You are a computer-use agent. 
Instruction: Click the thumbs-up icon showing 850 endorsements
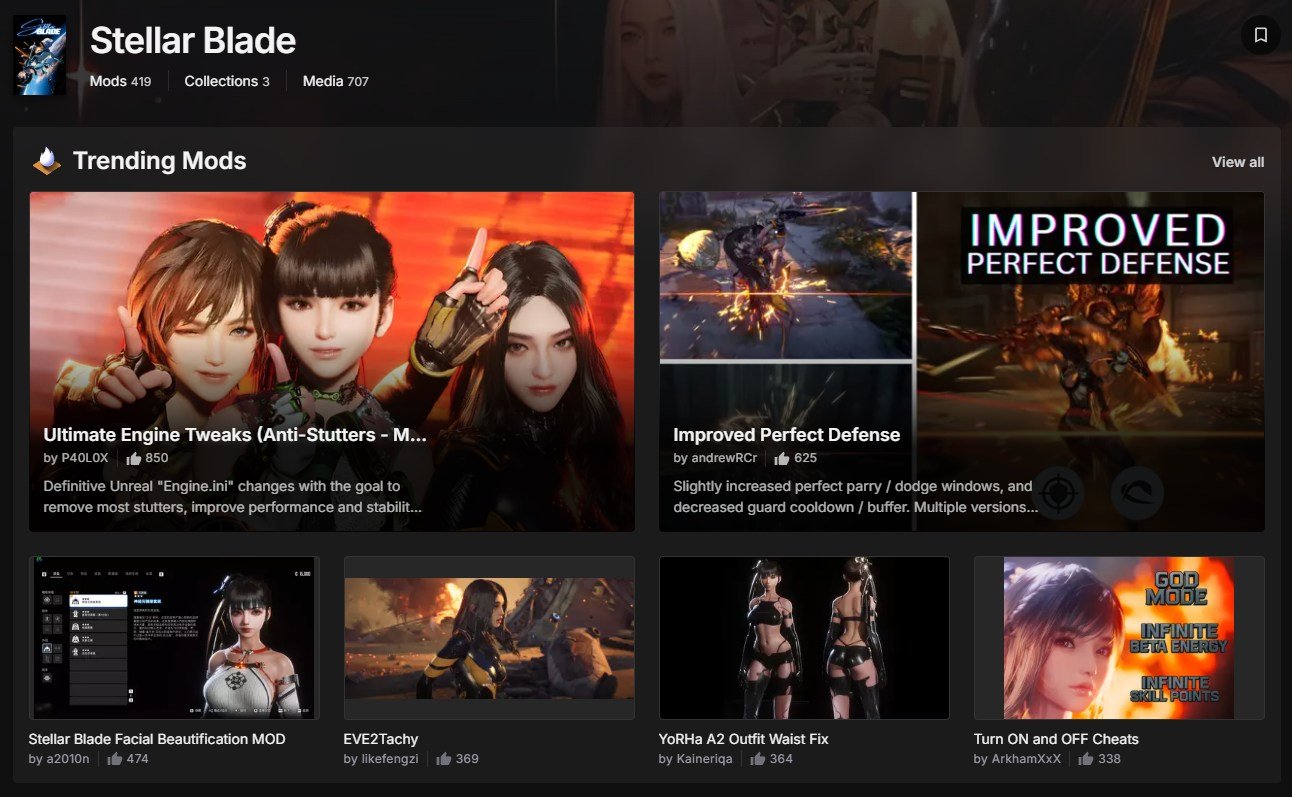[x=134, y=458]
